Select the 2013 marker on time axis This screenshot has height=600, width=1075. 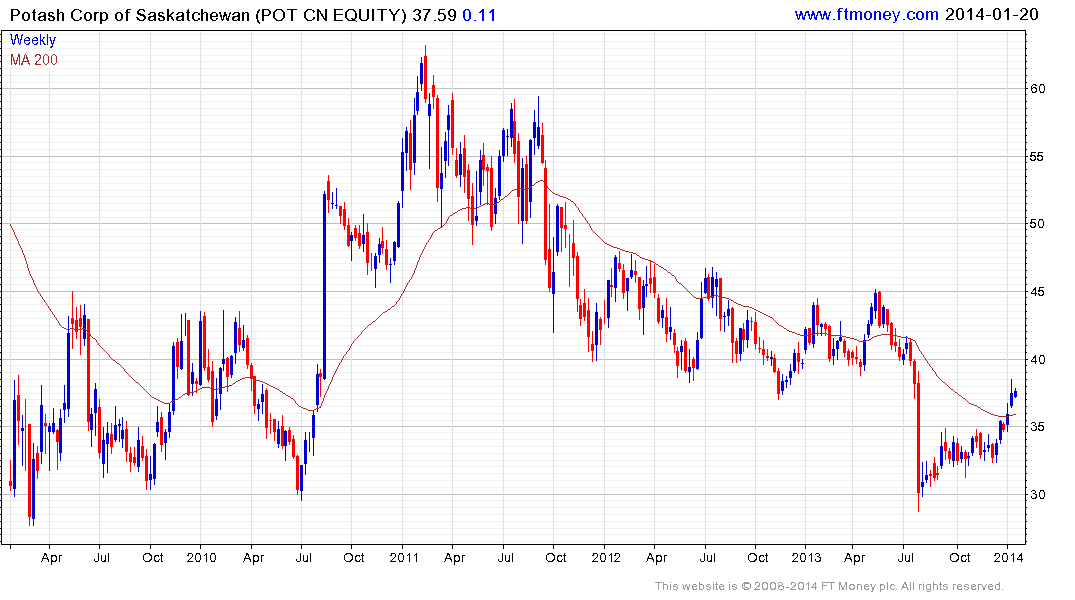(806, 557)
